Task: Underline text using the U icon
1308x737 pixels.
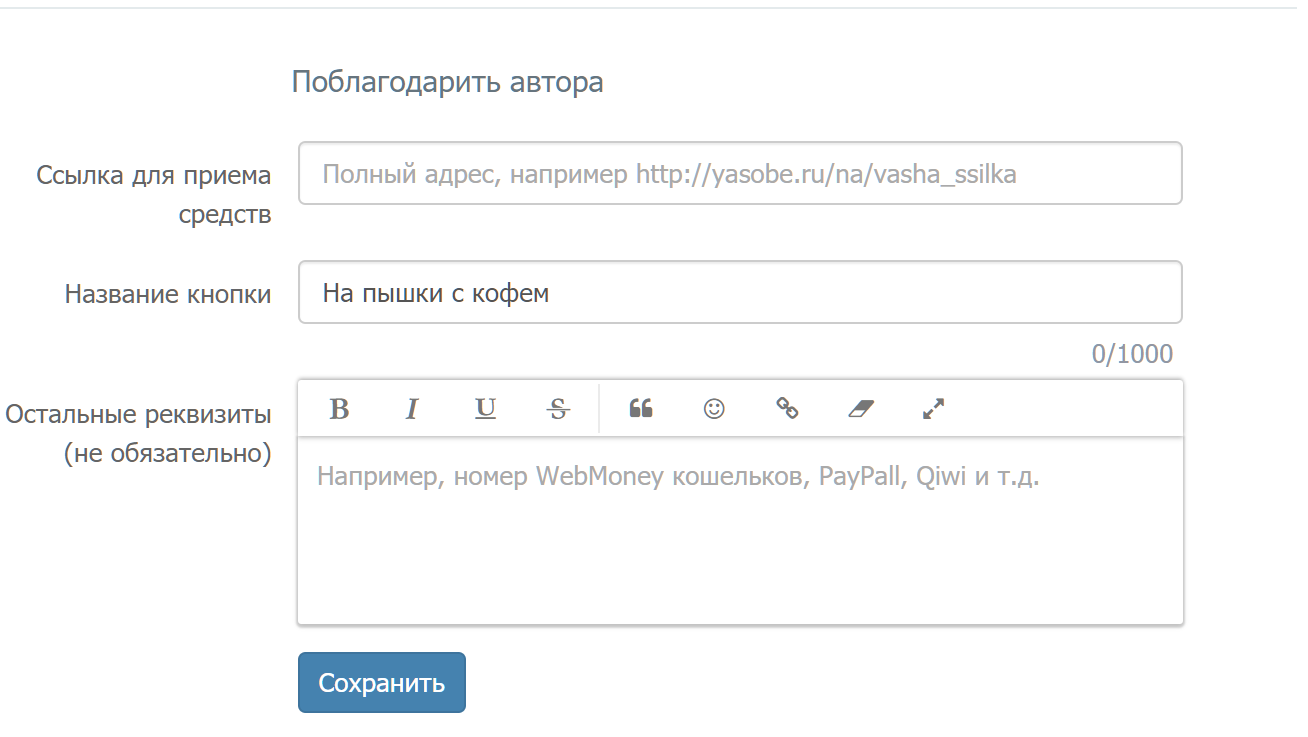Action: click(485, 409)
